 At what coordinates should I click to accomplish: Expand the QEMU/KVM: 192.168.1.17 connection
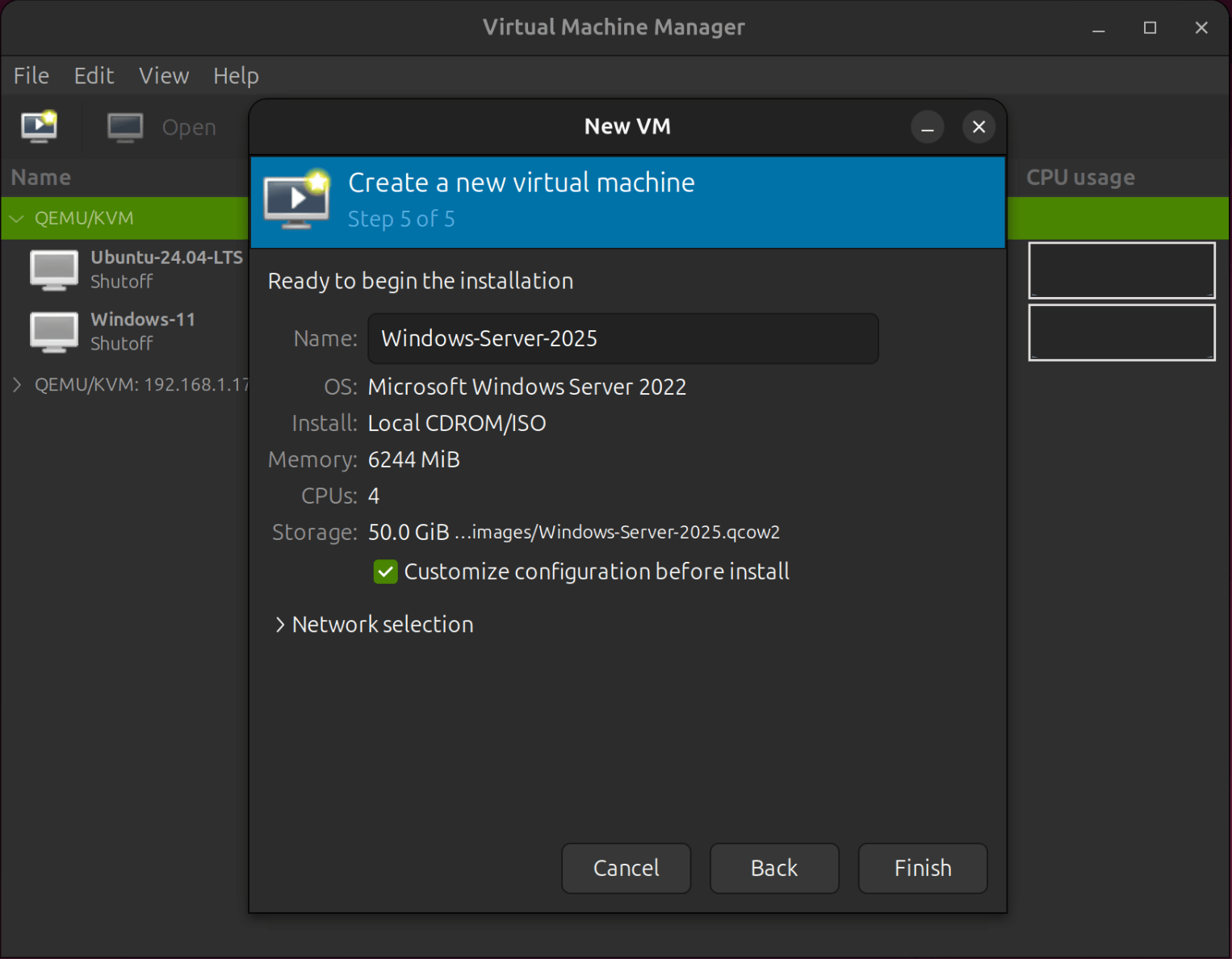[18, 385]
